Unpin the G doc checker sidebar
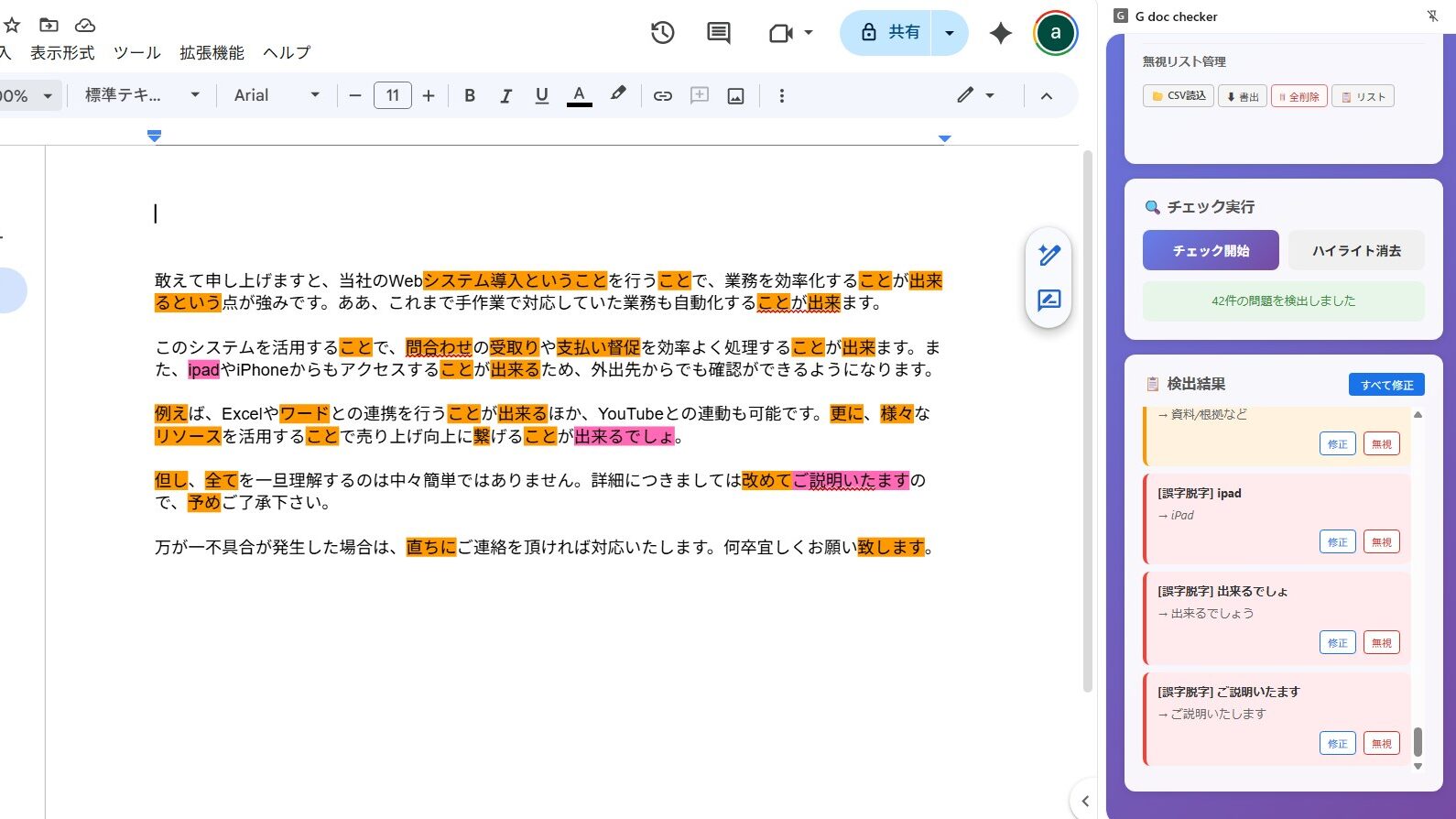The height and width of the screenshot is (819, 1456). [1432, 16]
